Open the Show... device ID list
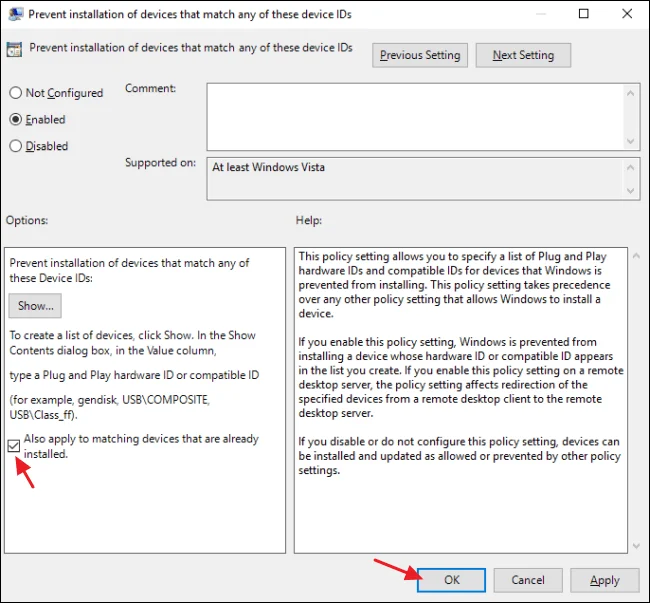Viewport: 650px width, 603px height. click(x=35, y=306)
